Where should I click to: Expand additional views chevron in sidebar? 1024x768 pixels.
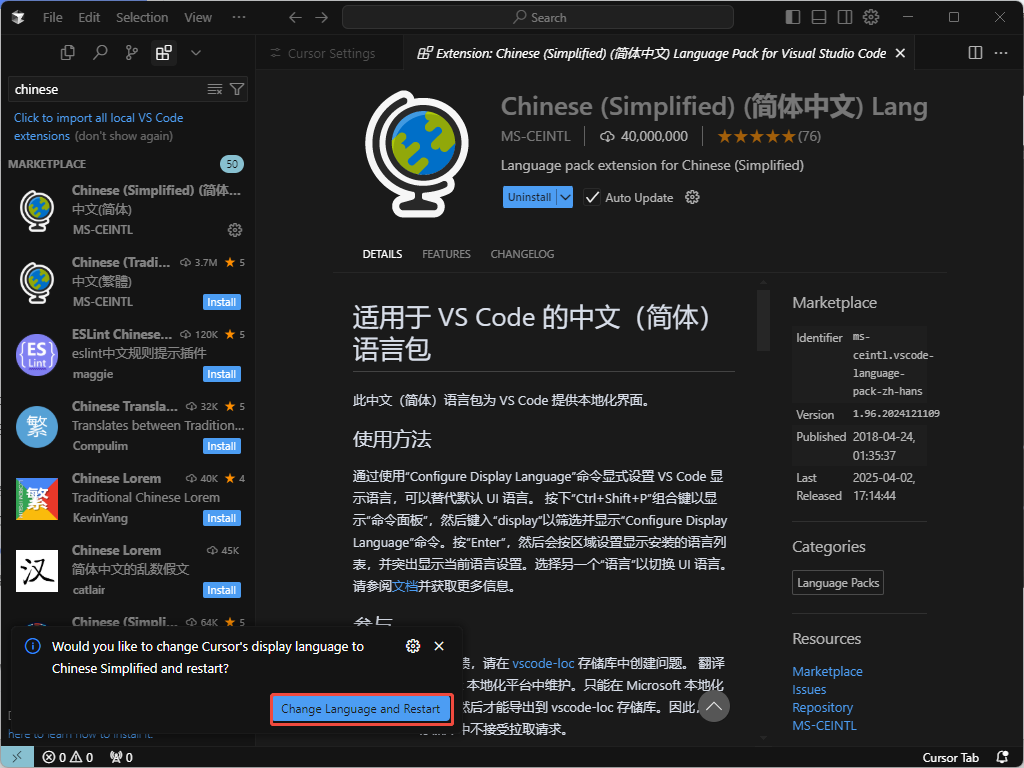click(x=196, y=53)
